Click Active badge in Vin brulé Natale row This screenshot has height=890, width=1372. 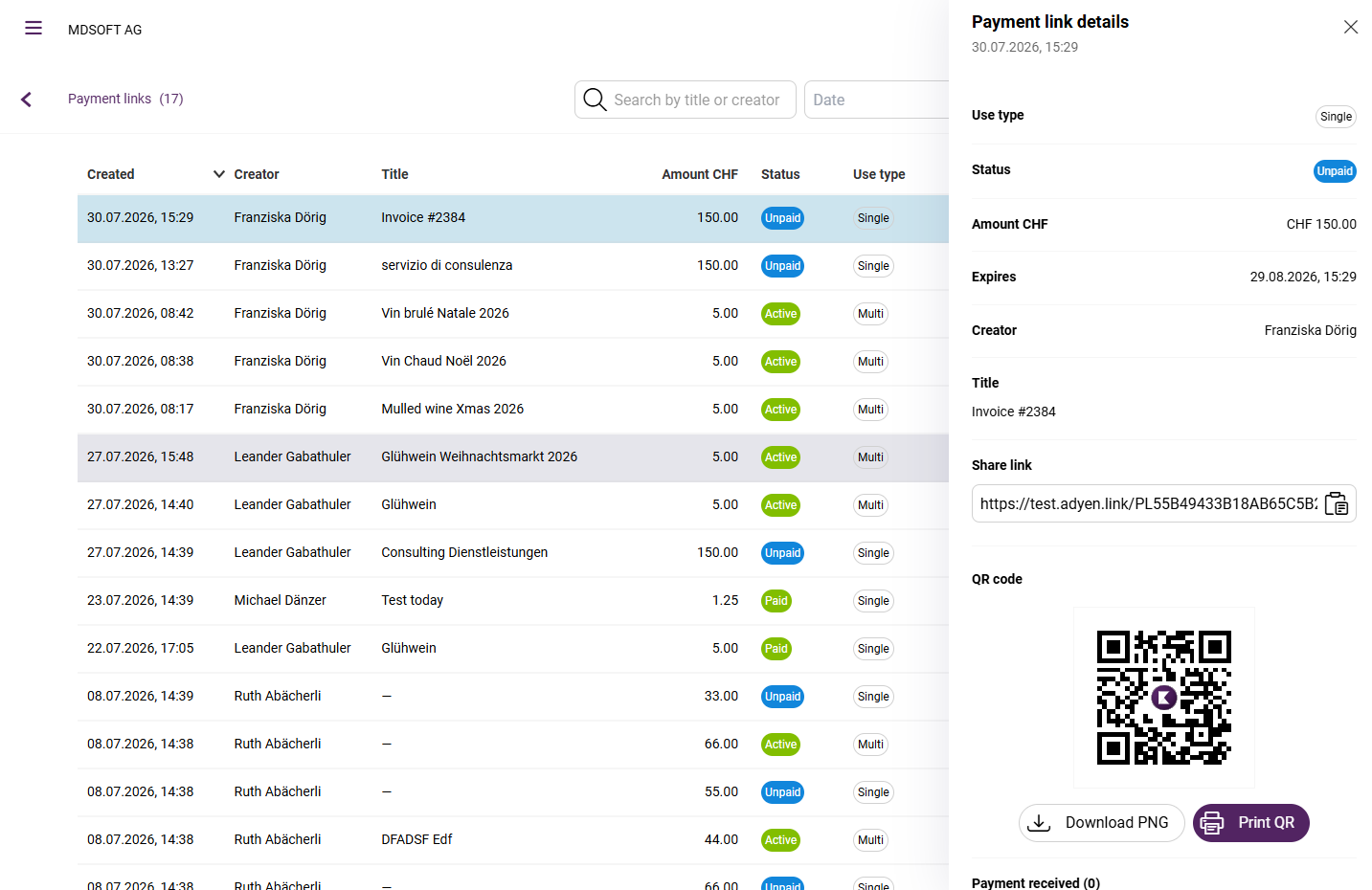click(x=780, y=314)
